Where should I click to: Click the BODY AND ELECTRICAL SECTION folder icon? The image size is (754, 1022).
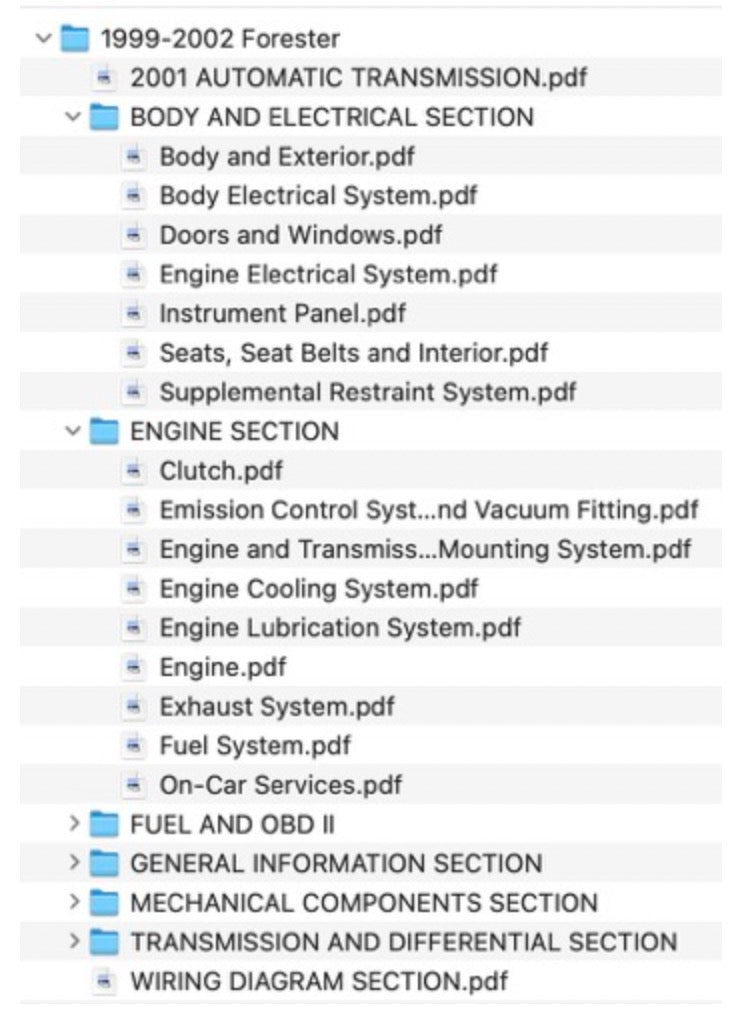(x=104, y=117)
